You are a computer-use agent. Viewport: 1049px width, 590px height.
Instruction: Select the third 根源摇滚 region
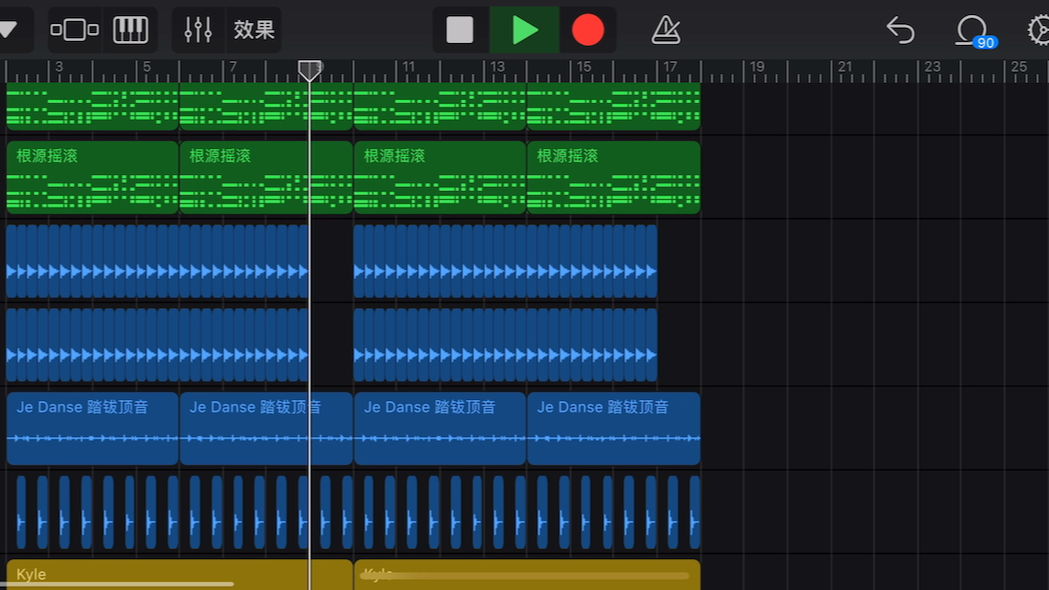(x=440, y=177)
